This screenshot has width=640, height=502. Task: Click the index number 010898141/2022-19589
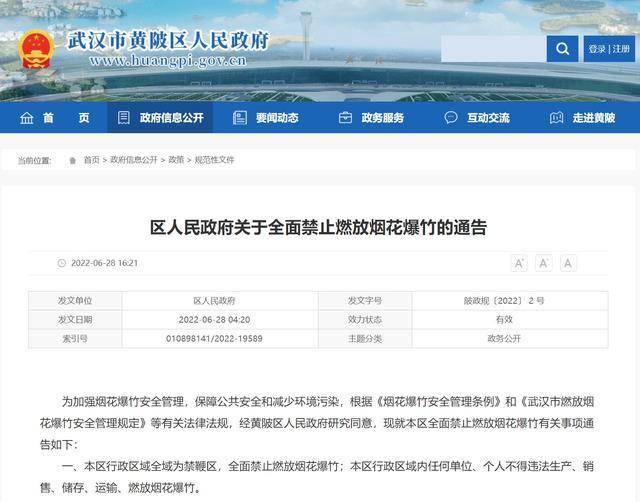click(214, 338)
